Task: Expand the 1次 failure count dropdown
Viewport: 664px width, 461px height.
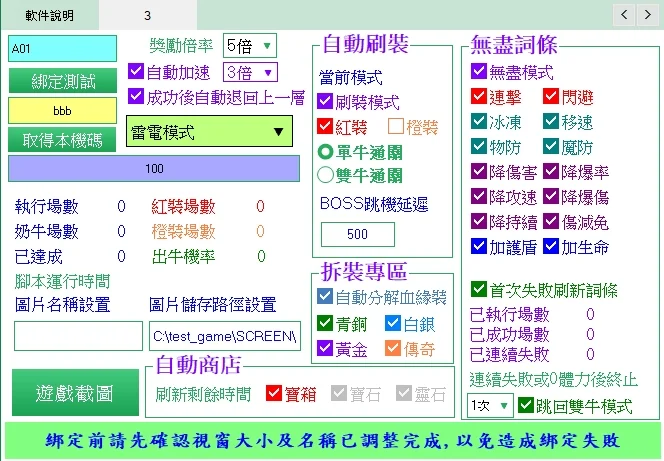Action: [490, 406]
